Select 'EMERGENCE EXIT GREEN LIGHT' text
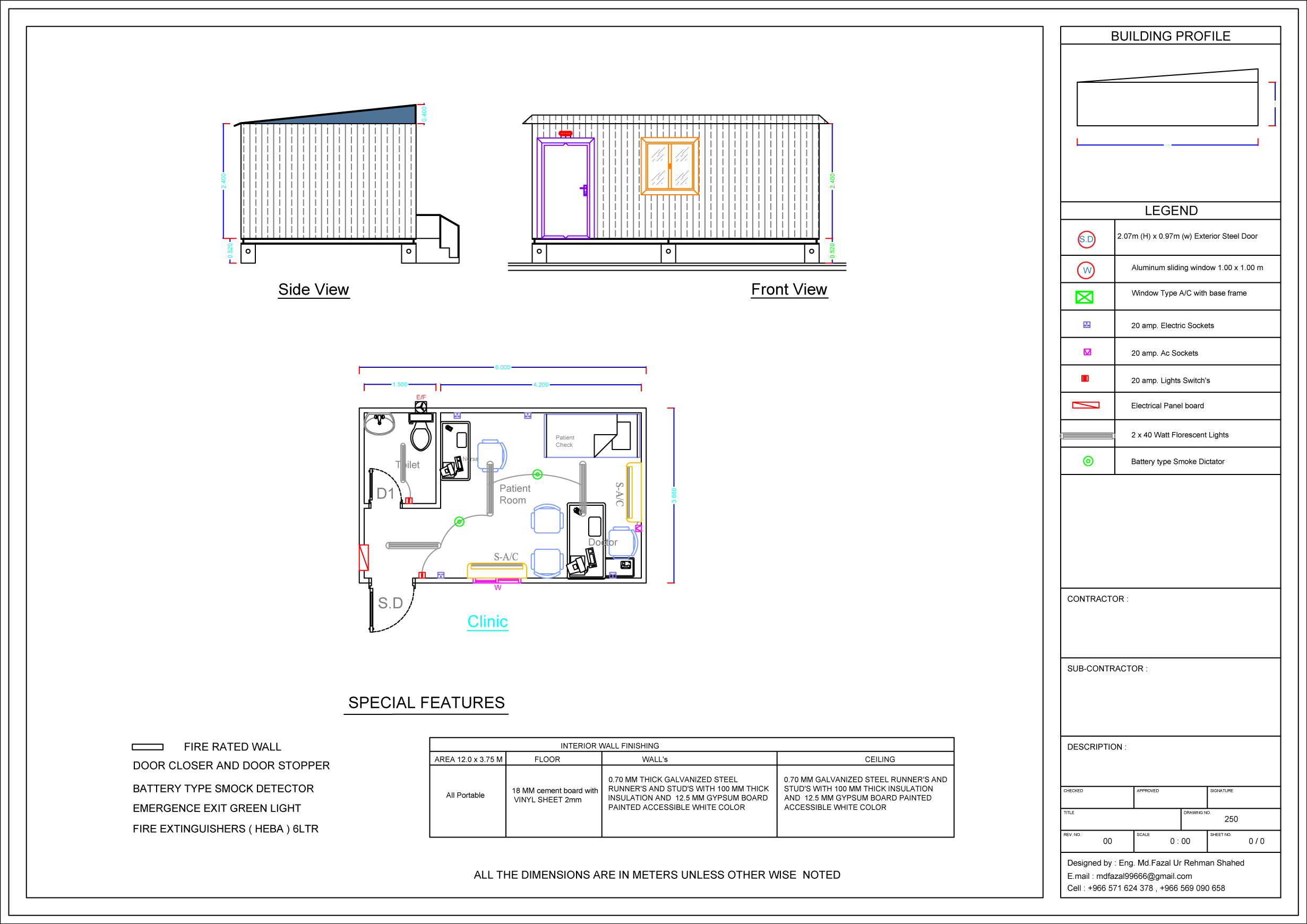The height and width of the screenshot is (924, 1307). 216,808
